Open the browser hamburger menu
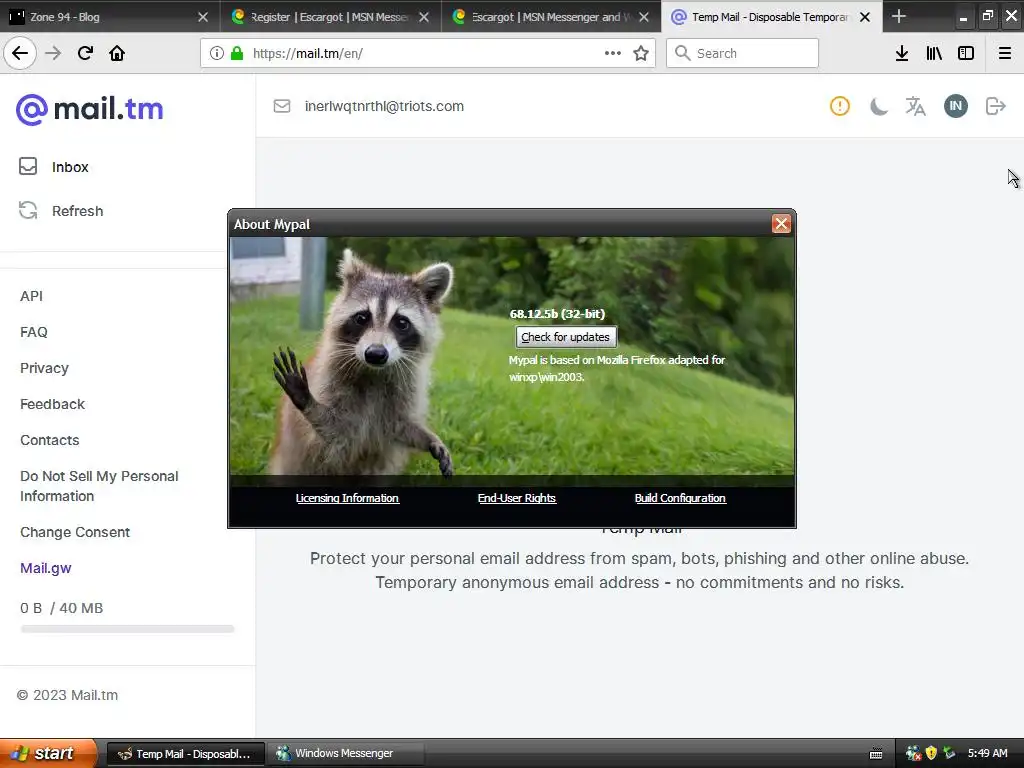Viewport: 1024px width, 768px height. 1005,53
